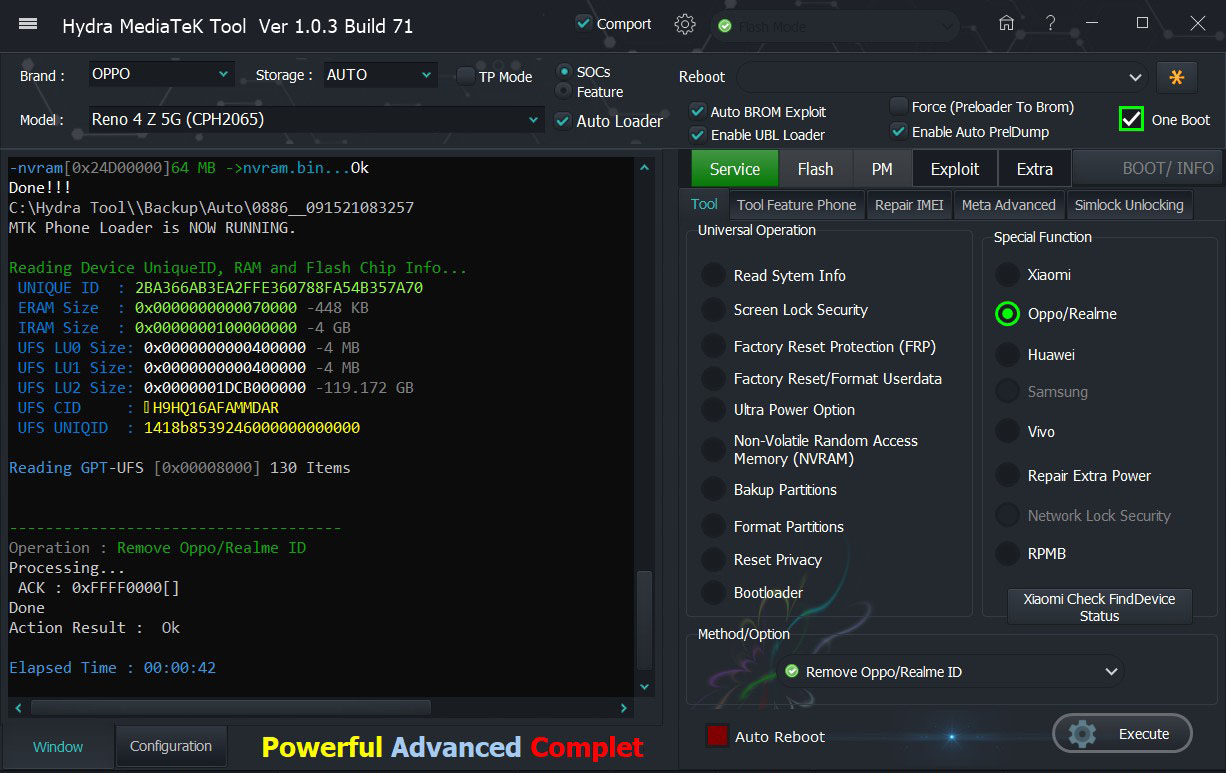Switch to the Extra tab
The image size is (1226, 773).
[1035, 169]
